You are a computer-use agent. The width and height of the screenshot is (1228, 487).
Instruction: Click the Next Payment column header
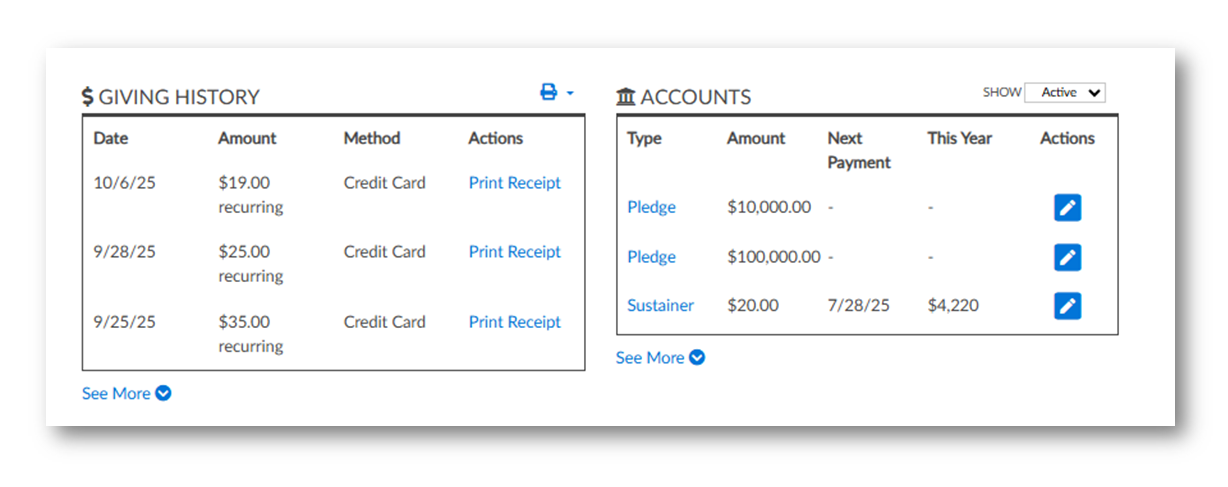coord(858,150)
